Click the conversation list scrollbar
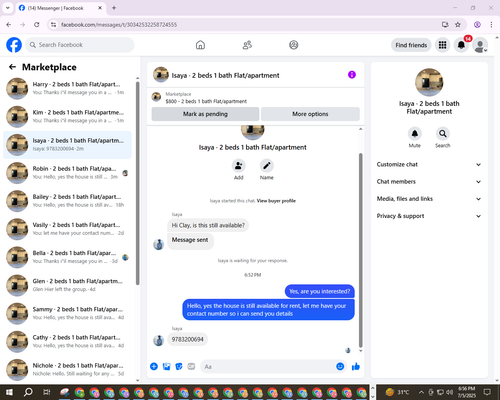This screenshot has height=400, width=500. click(x=137, y=183)
